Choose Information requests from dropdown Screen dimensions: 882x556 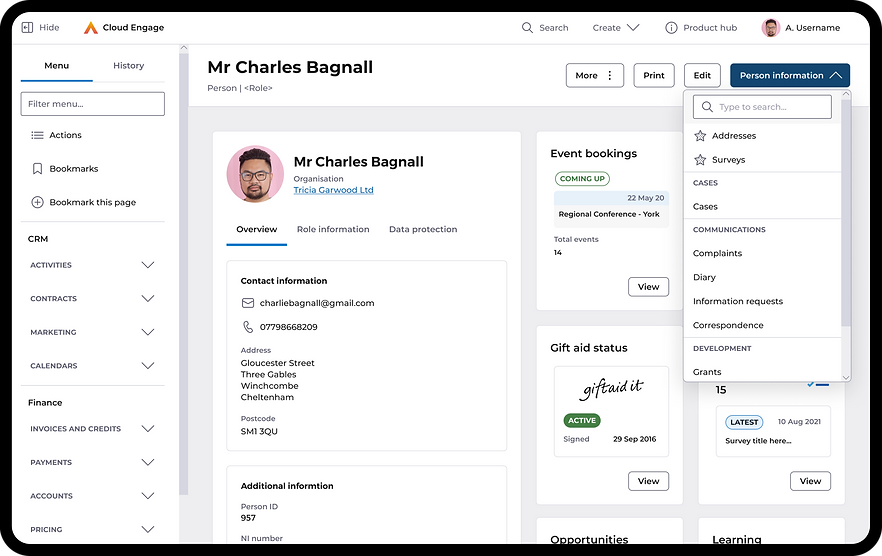pos(738,301)
